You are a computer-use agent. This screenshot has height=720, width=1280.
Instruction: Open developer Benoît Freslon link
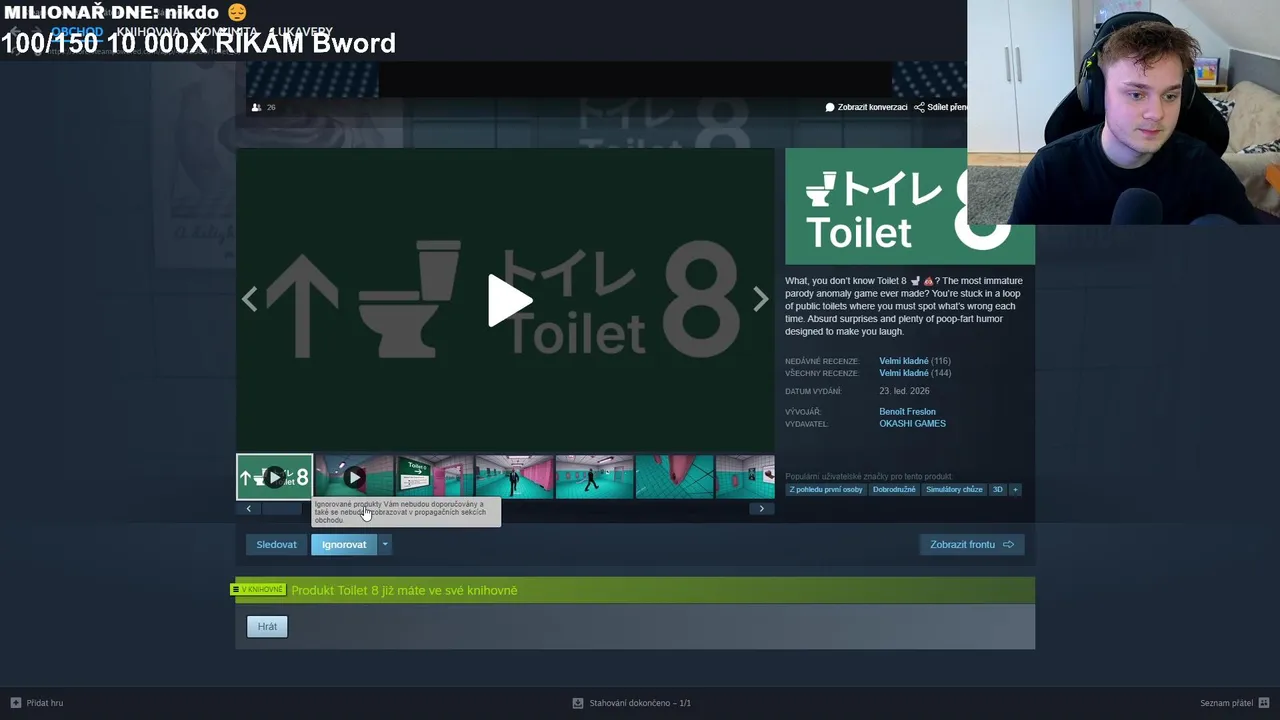907,411
